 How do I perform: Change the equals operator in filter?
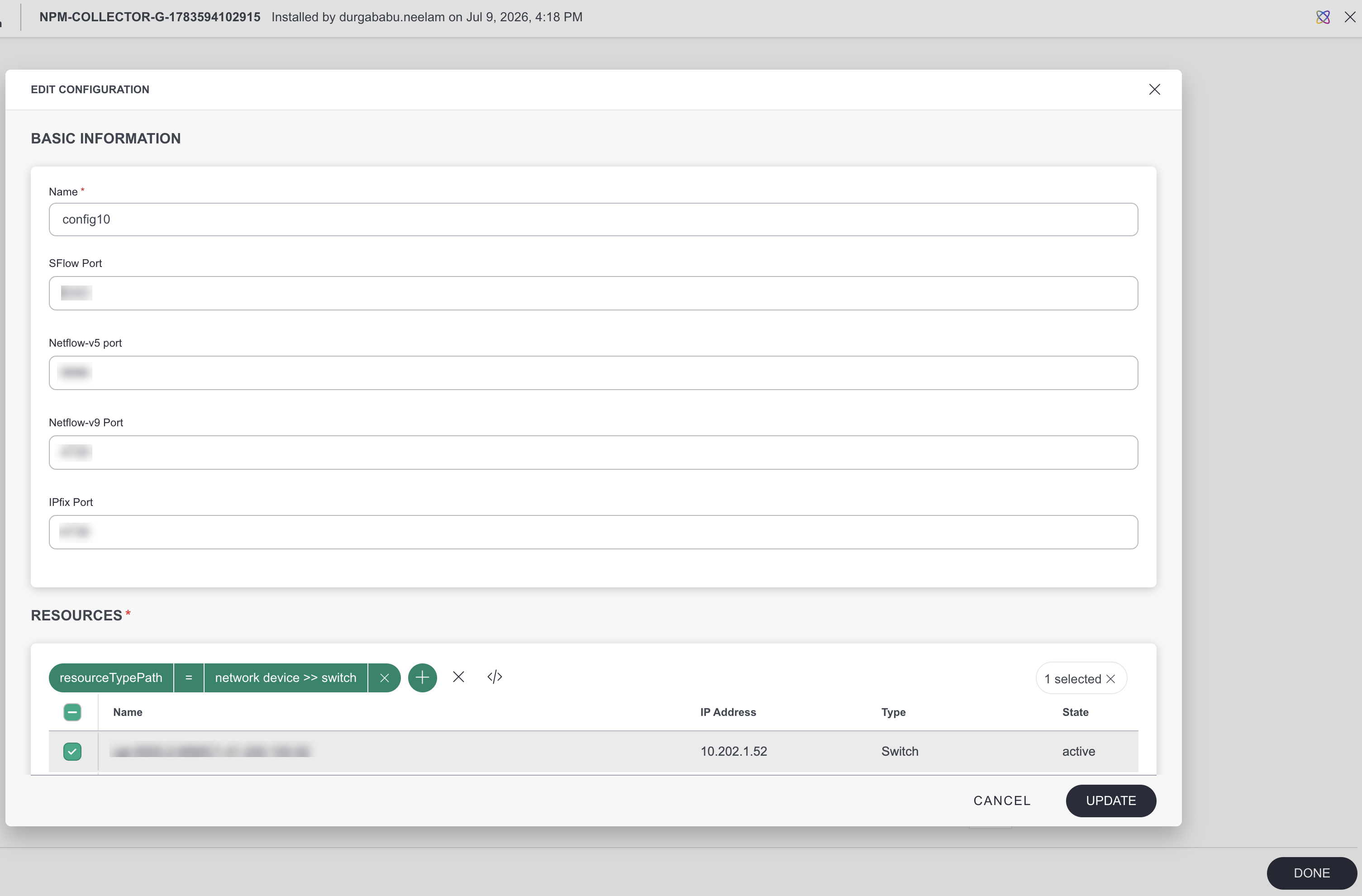[189, 677]
